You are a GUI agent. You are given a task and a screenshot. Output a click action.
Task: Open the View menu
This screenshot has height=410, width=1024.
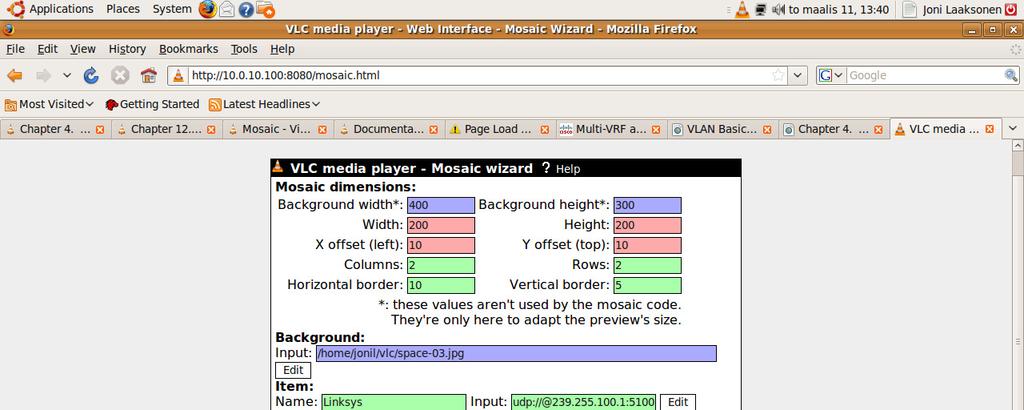pyautogui.click(x=83, y=49)
